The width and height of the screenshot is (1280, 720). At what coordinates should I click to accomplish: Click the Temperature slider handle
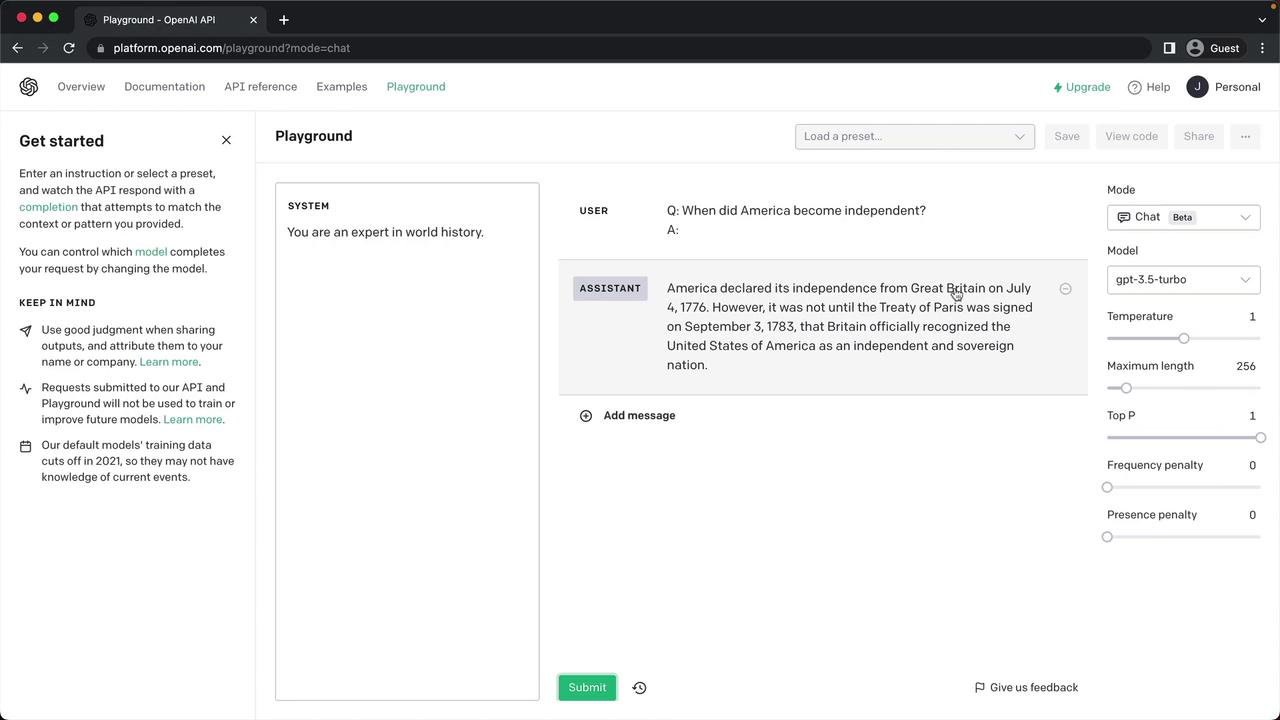click(x=1184, y=339)
